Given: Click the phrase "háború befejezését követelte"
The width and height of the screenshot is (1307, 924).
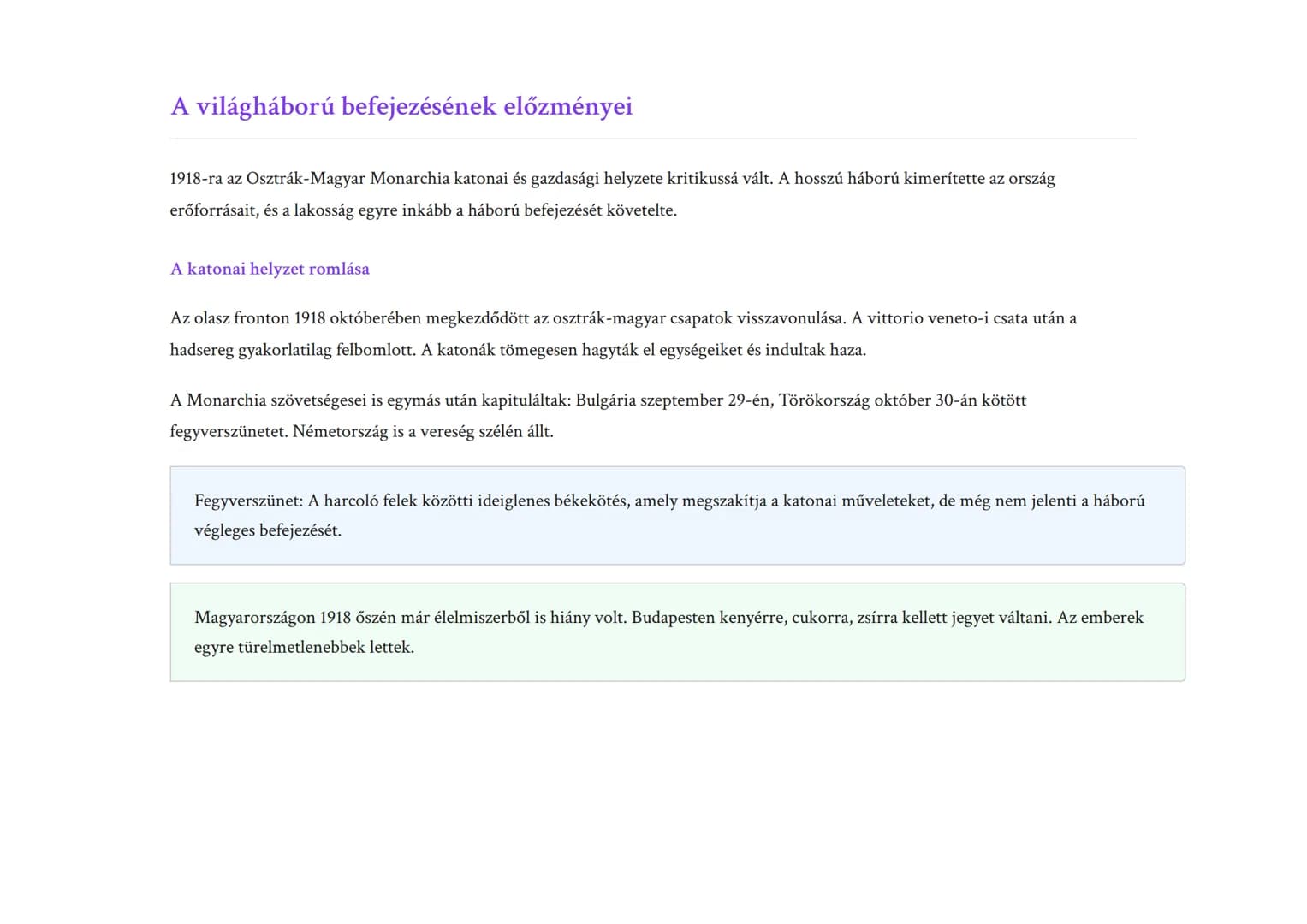Looking at the screenshot, I should click(x=571, y=210).
